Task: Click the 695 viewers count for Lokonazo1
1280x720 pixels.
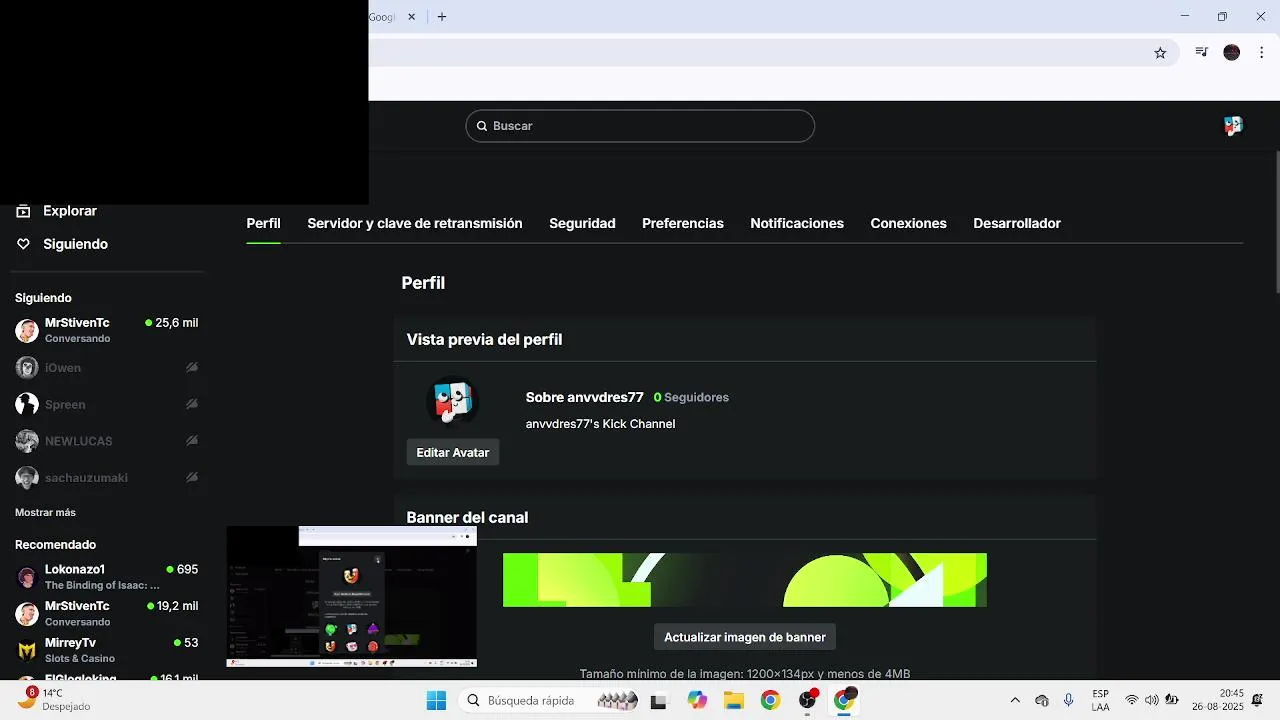Action: click(x=182, y=569)
